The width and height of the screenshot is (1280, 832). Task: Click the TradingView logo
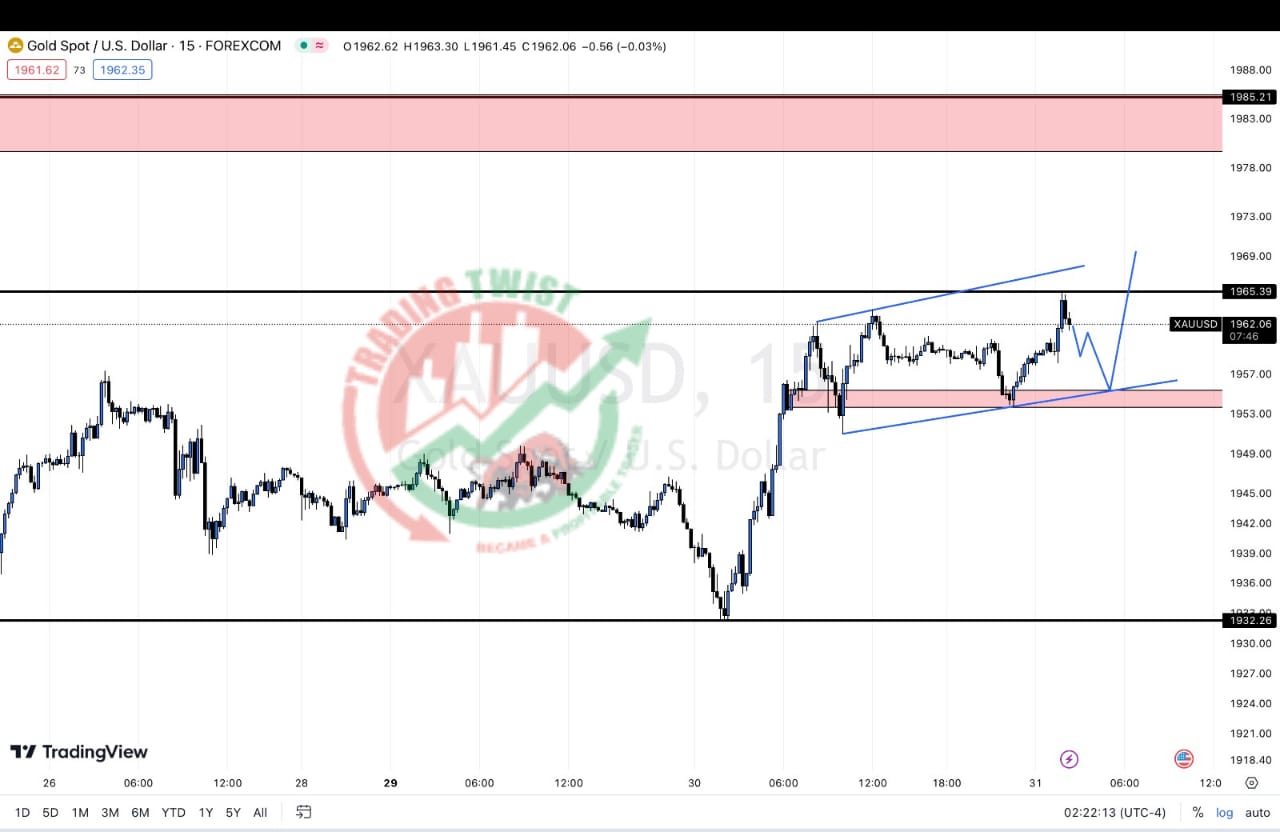pyautogui.click(x=79, y=752)
